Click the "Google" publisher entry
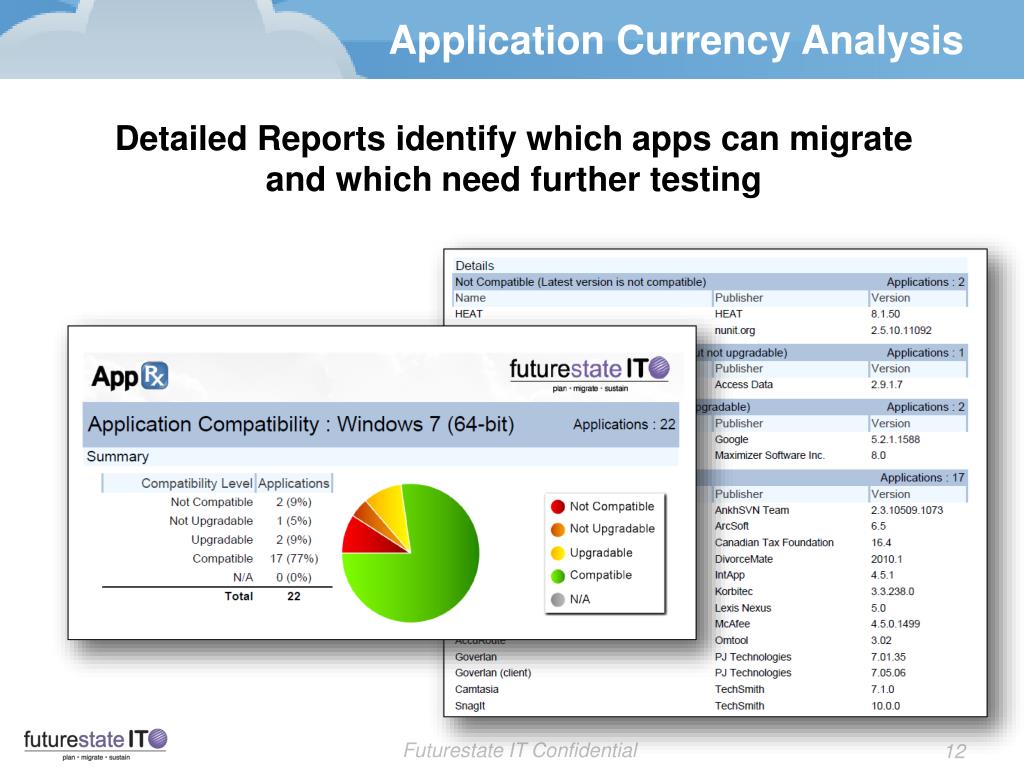The height and width of the screenshot is (768, 1024). (731, 440)
